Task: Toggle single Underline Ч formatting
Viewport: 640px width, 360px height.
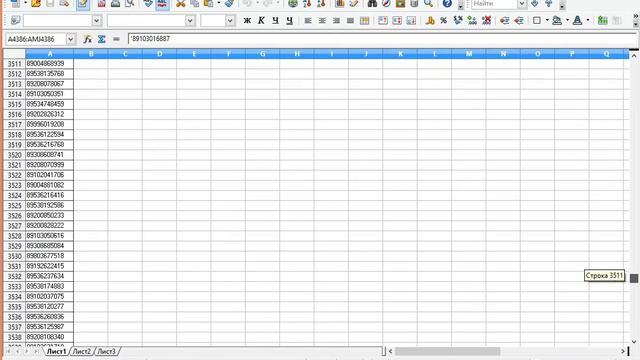Action: coord(276,20)
